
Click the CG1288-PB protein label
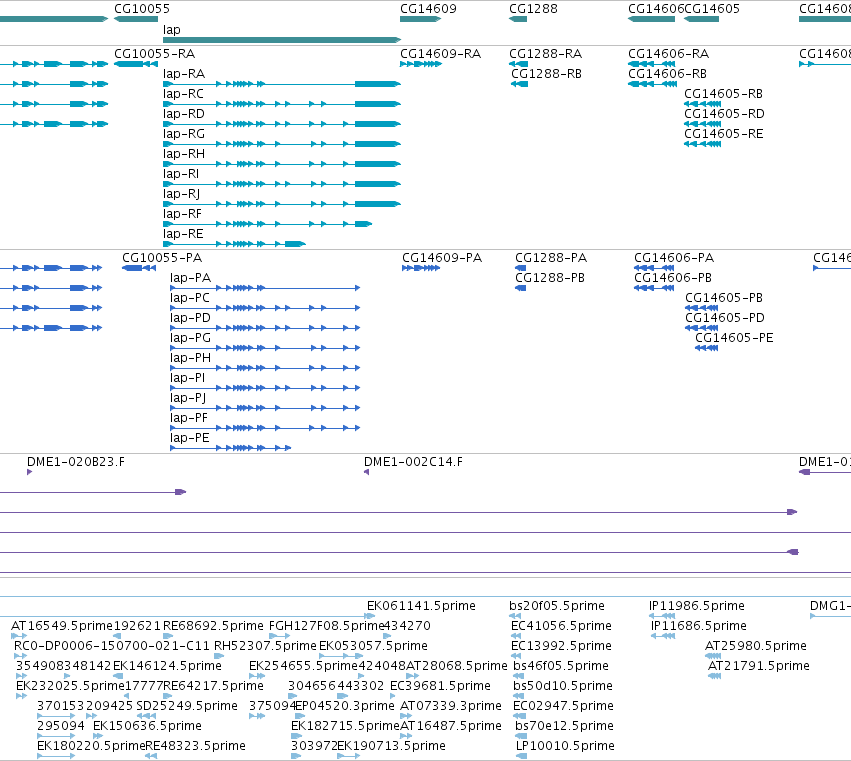pos(550,278)
